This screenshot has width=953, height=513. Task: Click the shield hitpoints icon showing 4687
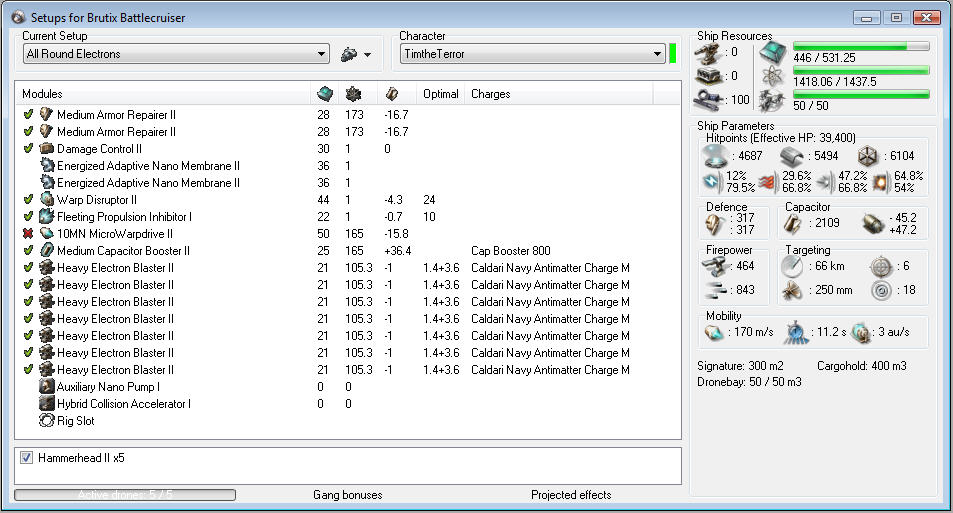(716, 156)
